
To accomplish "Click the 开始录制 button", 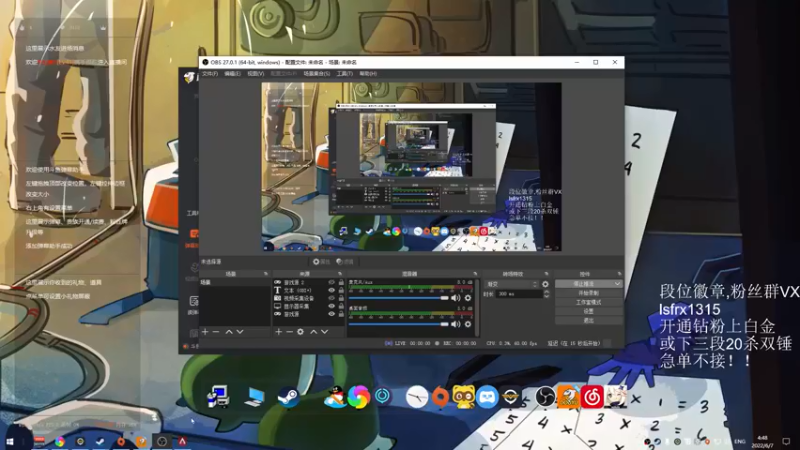I will [x=588, y=293].
